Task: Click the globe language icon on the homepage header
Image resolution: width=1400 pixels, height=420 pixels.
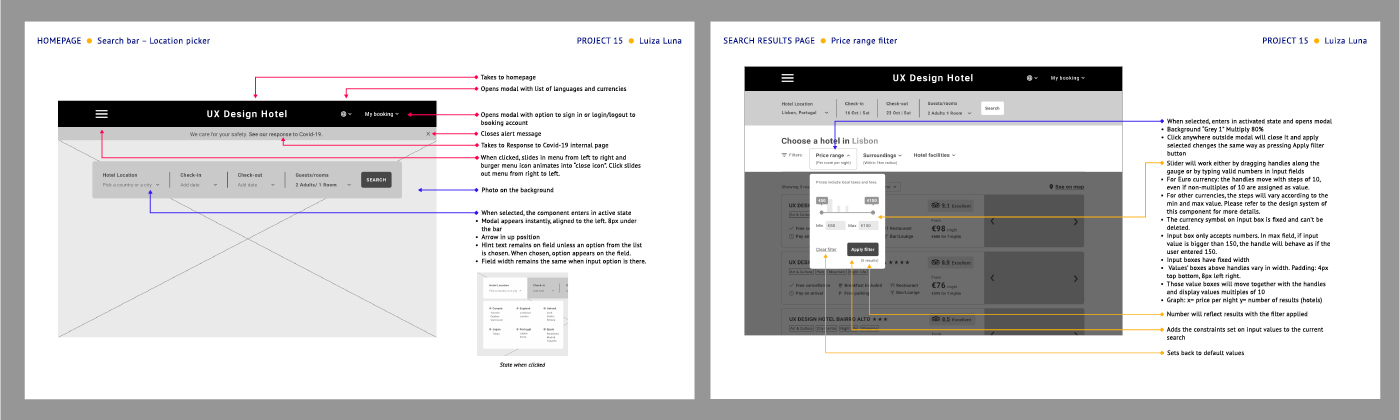Action: click(344, 114)
